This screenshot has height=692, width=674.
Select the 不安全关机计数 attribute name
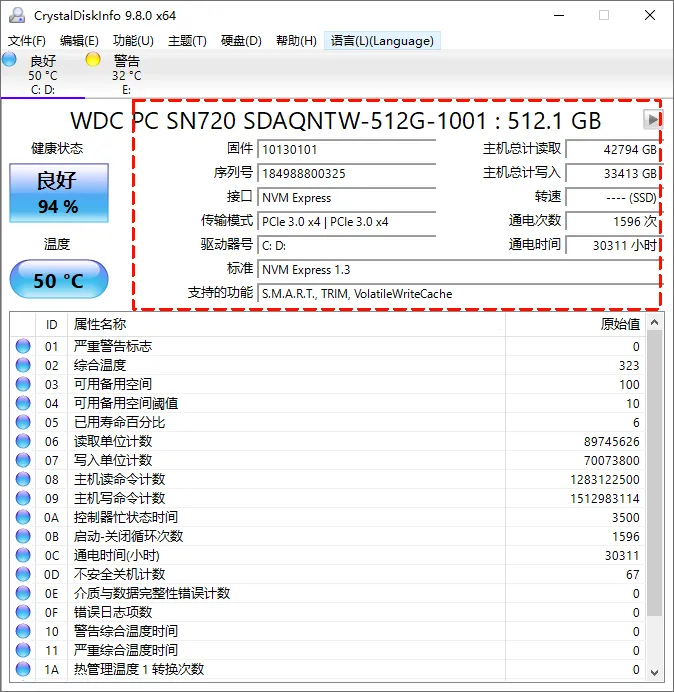tap(119, 574)
